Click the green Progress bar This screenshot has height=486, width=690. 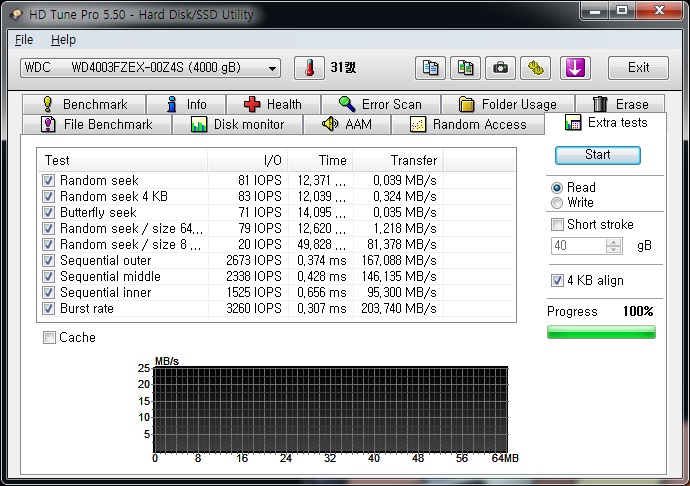(601, 332)
